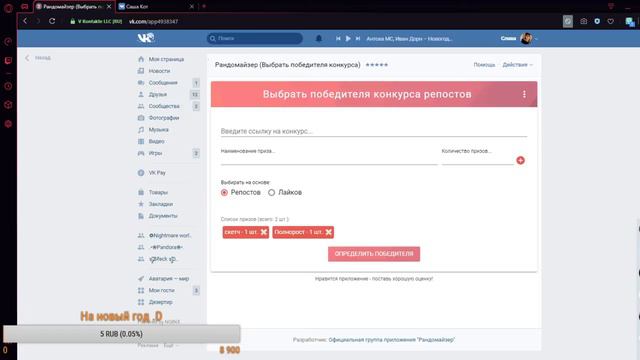Open the Opera menu logo icon

[x=8, y=7]
